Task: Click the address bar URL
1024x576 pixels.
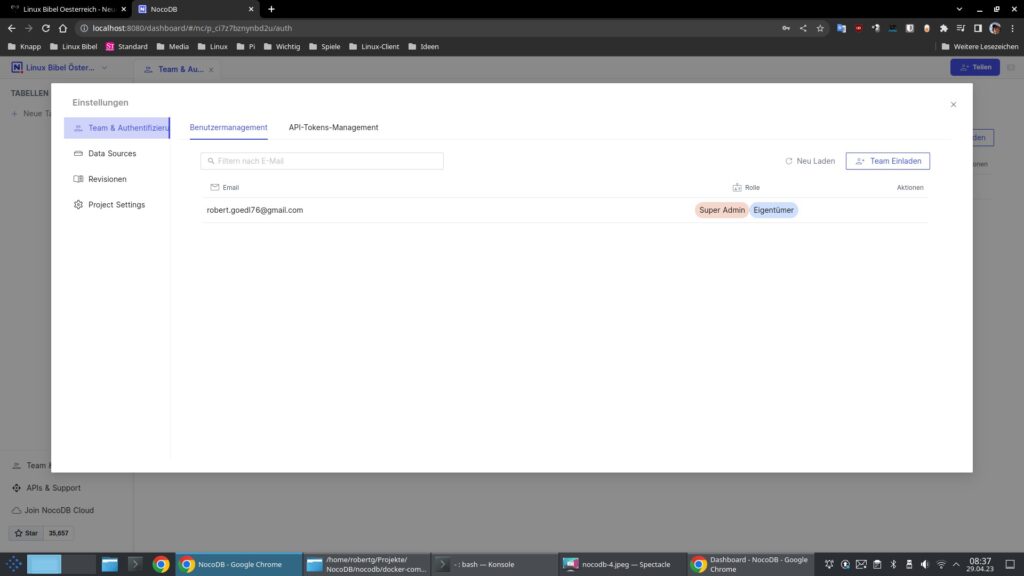Action: pos(192,28)
